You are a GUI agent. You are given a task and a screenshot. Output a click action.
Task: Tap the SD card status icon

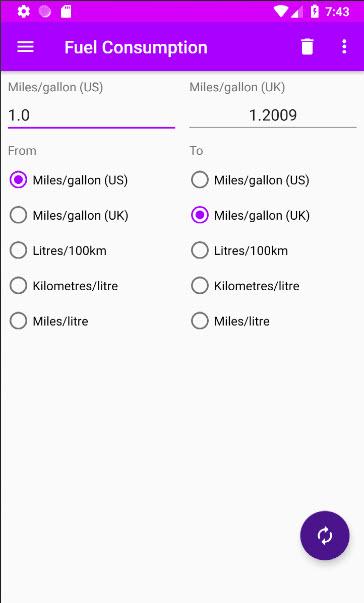[x=66, y=12]
